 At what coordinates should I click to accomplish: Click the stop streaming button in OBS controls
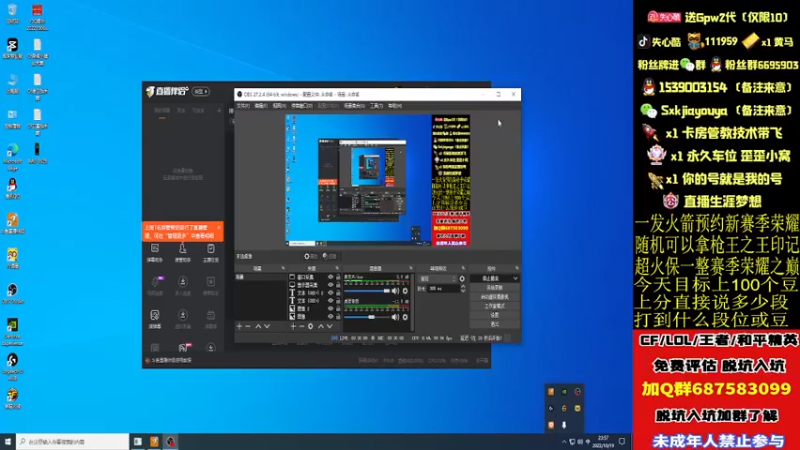pyautogui.click(x=491, y=279)
